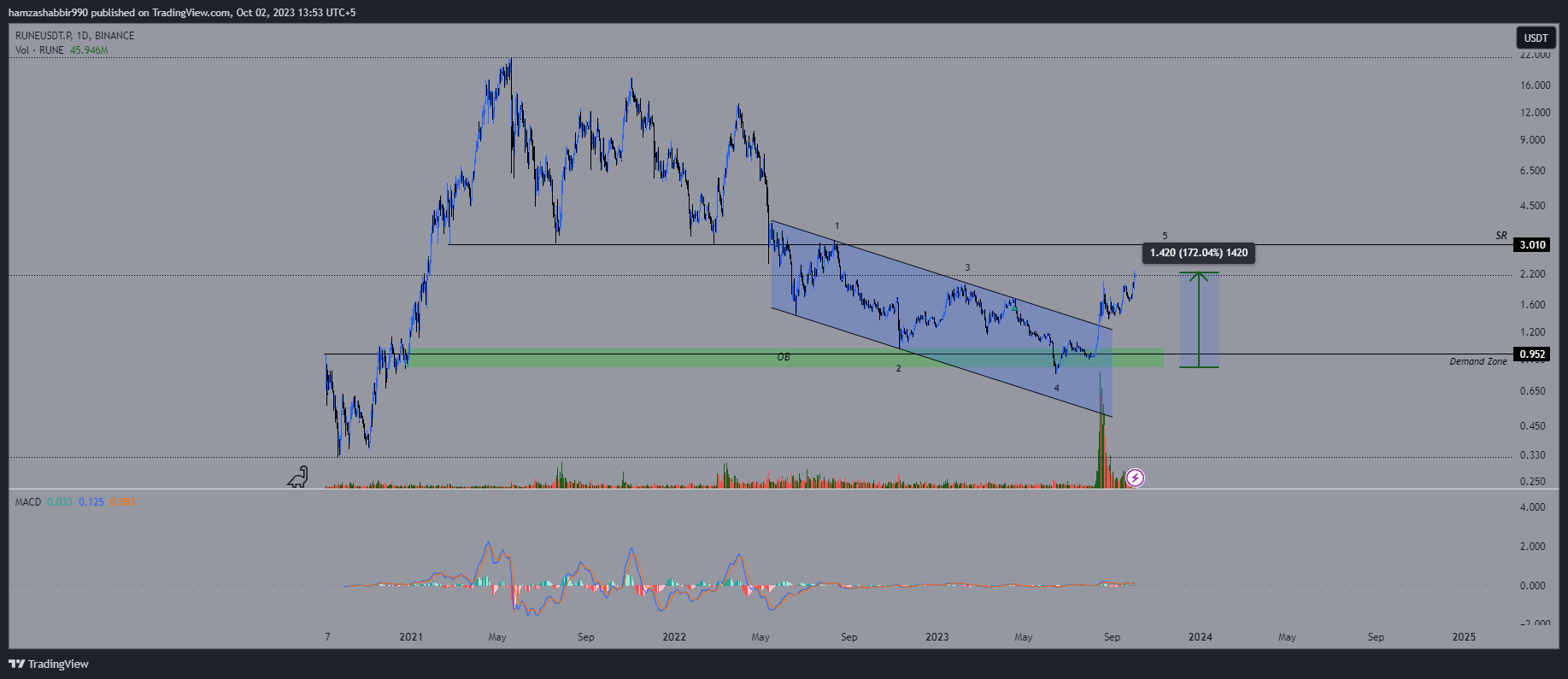Screen dimensions: 1568x679
Task: Click the dinosaur icon near the volume bars
Action: pos(297,477)
